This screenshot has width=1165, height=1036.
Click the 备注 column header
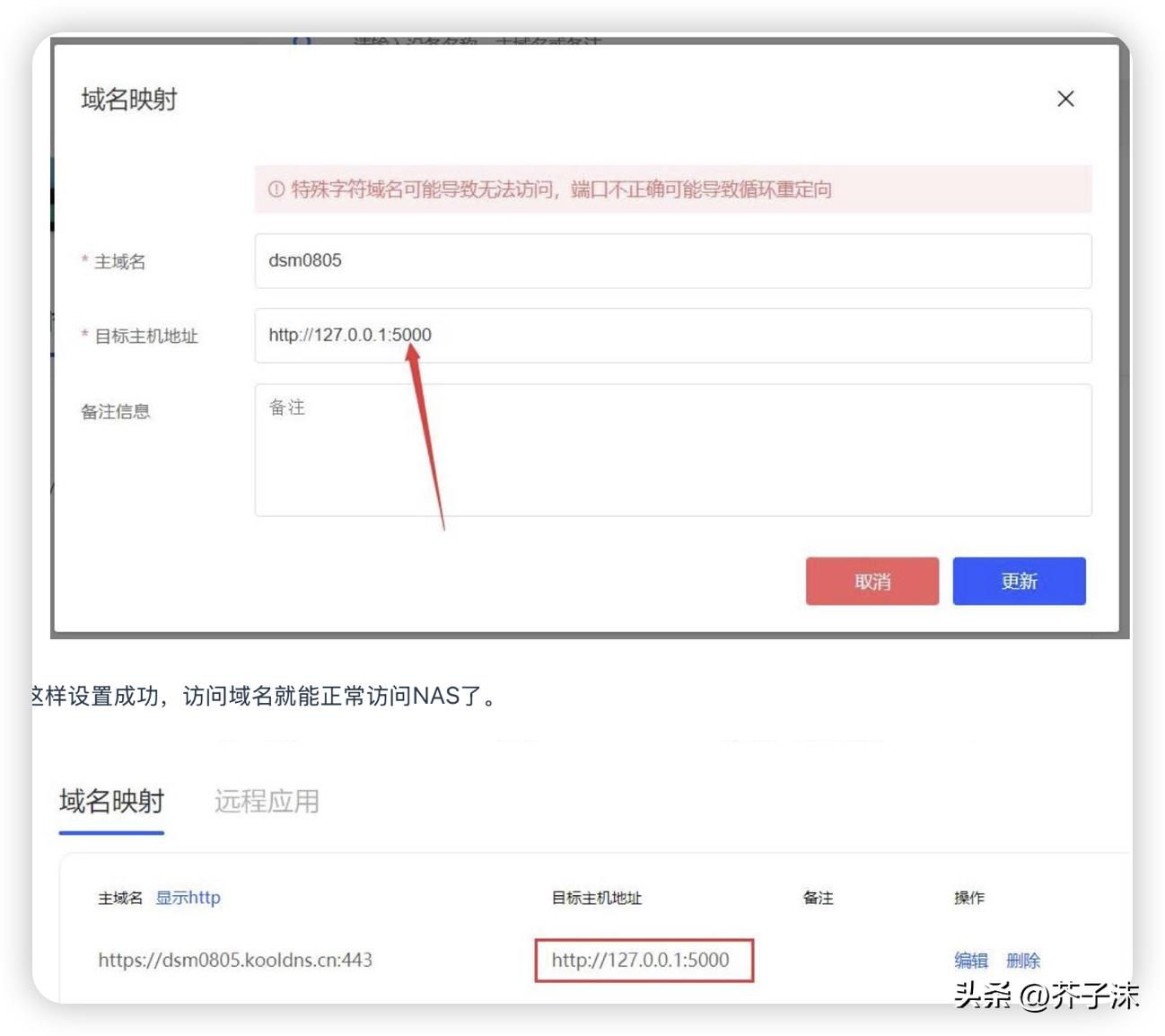pyautogui.click(x=818, y=898)
